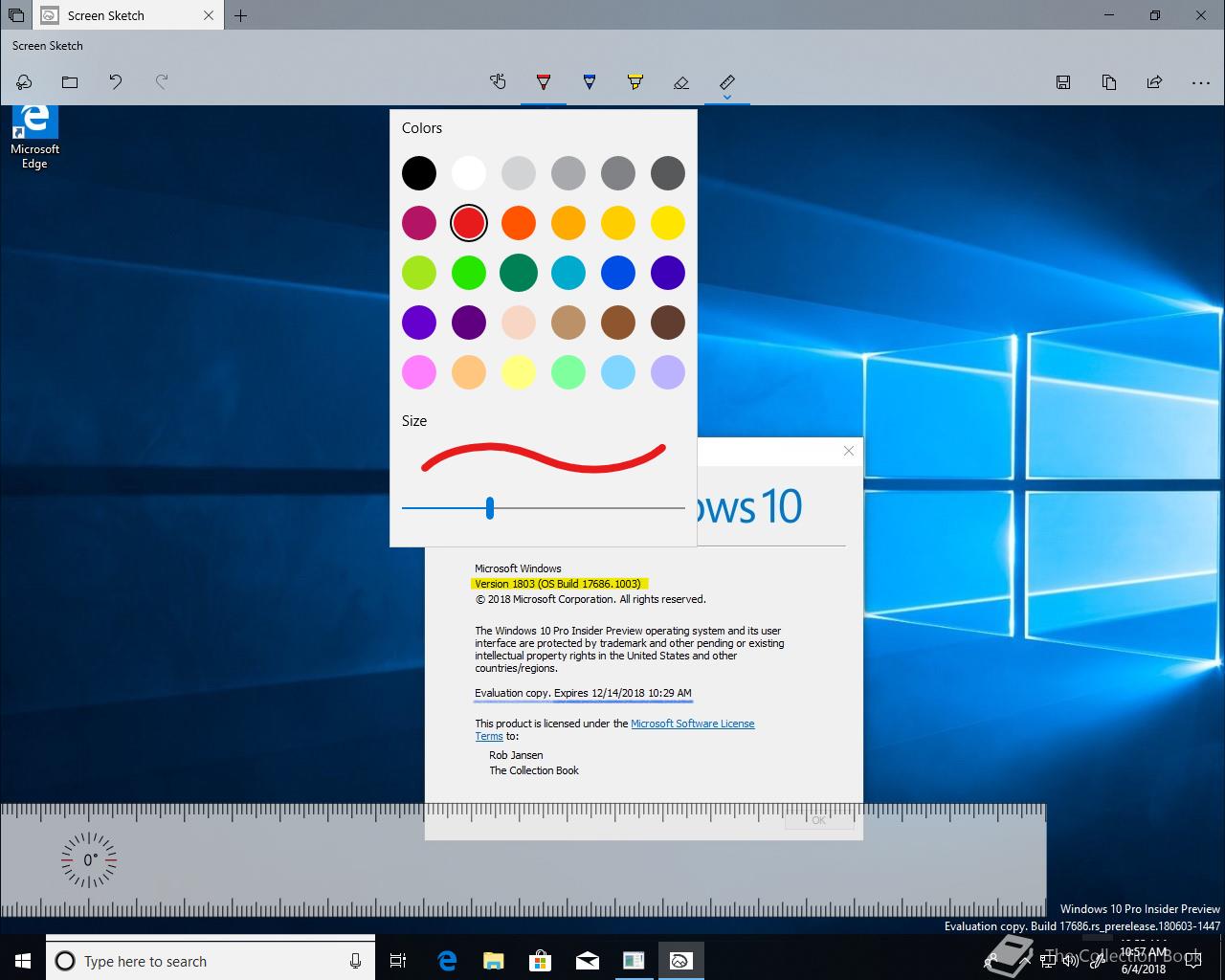The image size is (1225, 980).
Task: Choose the pastel pink color swatch
Action: (x=419, y=372)
